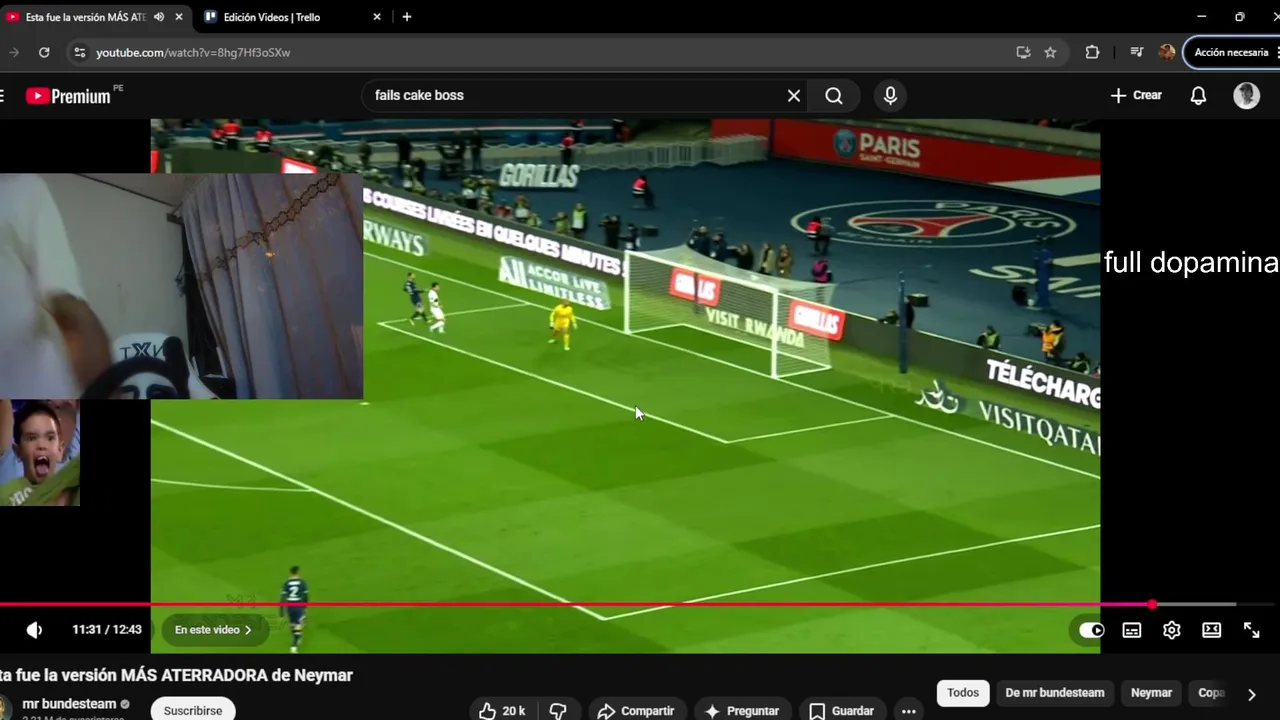The image size is (1280, 720).
Task: Open YouTube guide hamburger menu
Action: [x=2, y=96]
